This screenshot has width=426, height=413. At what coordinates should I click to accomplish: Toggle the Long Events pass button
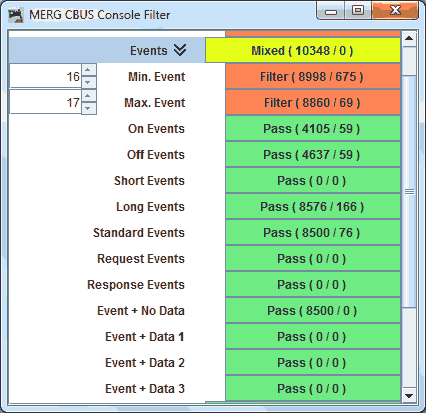pyautogui.click(x=313, y=207)
